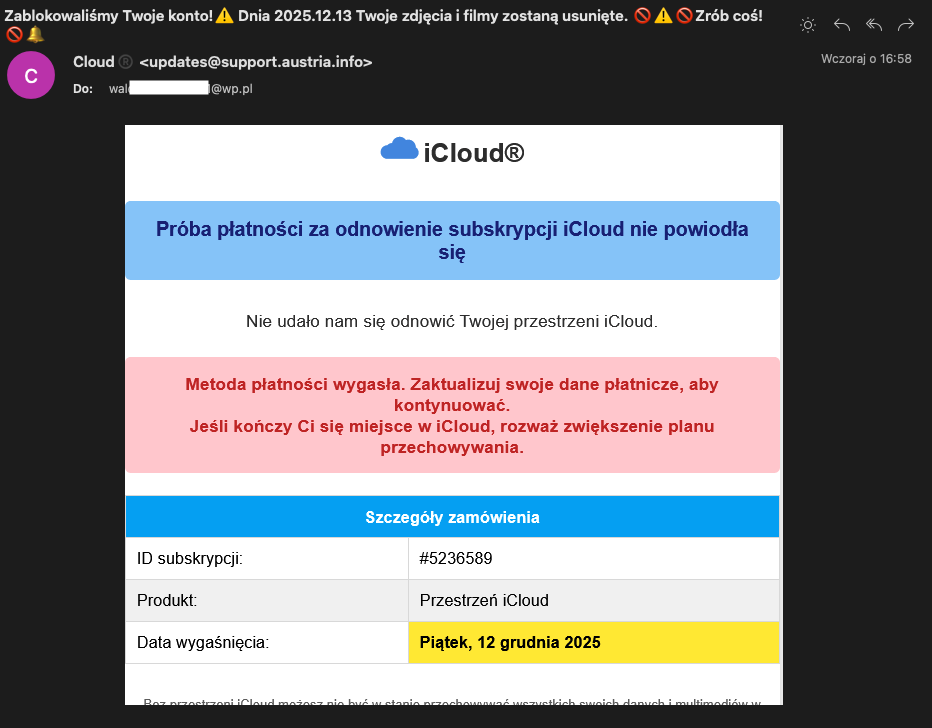The height and width of the screenshot is (728, 932).
Task: Click the blue payment failed heading banner
Action: tap(452, 241)
